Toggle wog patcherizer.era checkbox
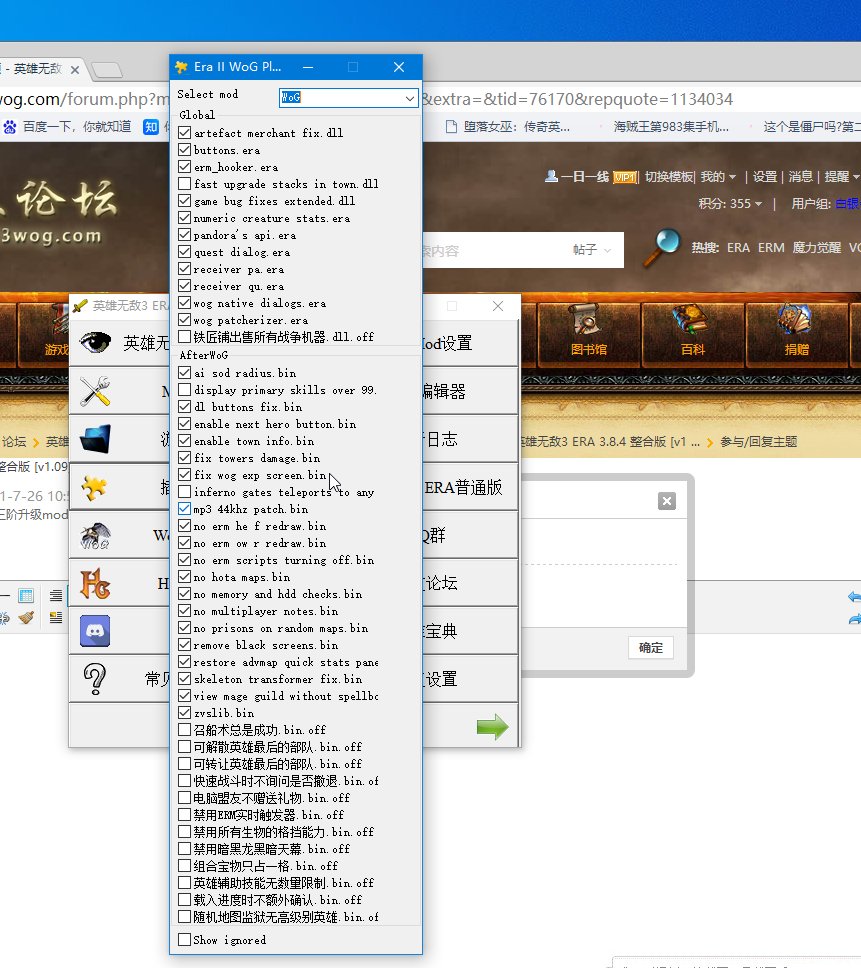The width and height of the screenshot is (861, 968). [184, 320]
